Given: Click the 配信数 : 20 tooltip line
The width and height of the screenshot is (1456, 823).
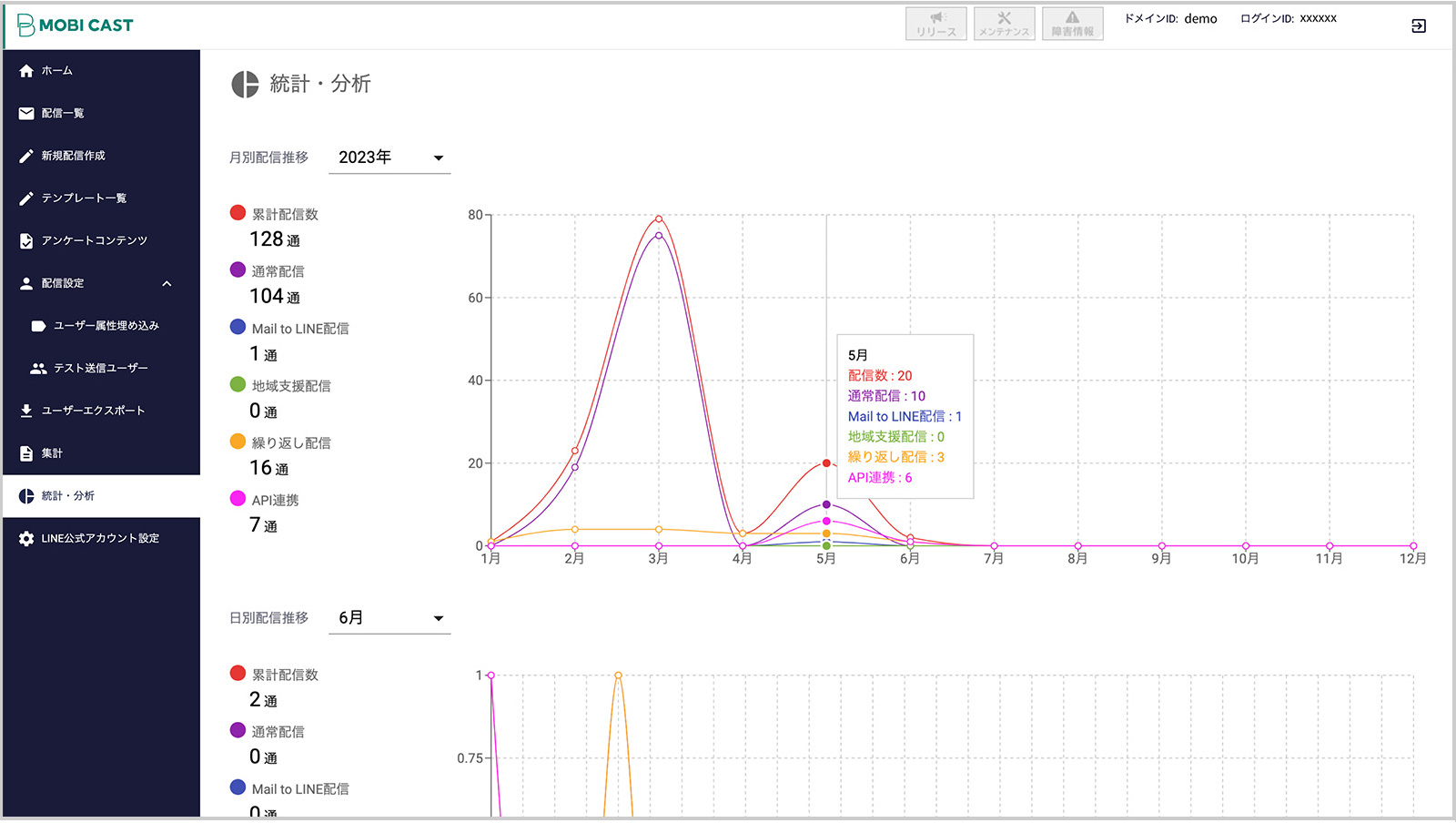Looking at the screenshot, I should pyautogui.click(x=880, y=376).
